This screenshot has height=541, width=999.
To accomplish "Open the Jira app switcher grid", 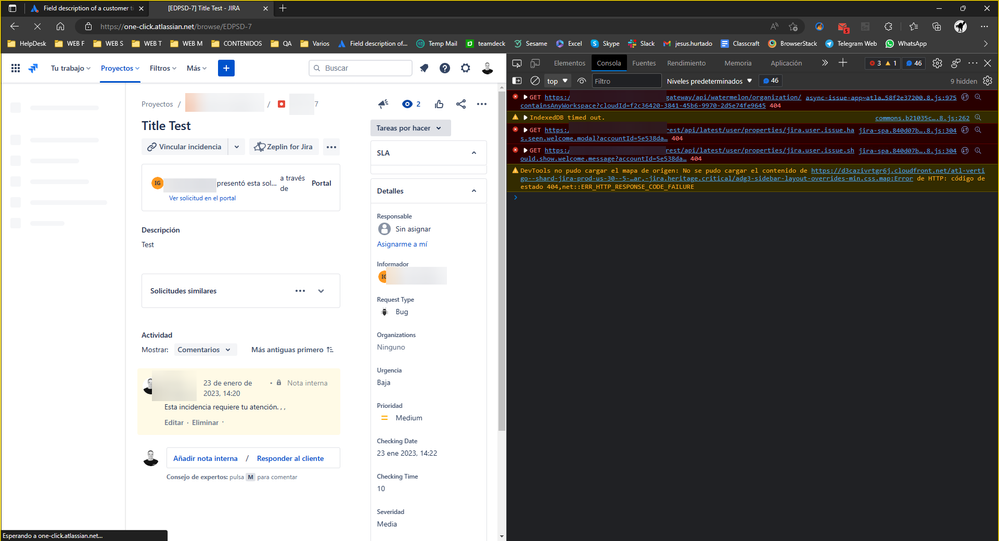I will pyautogui.click(x=15, y=68).
